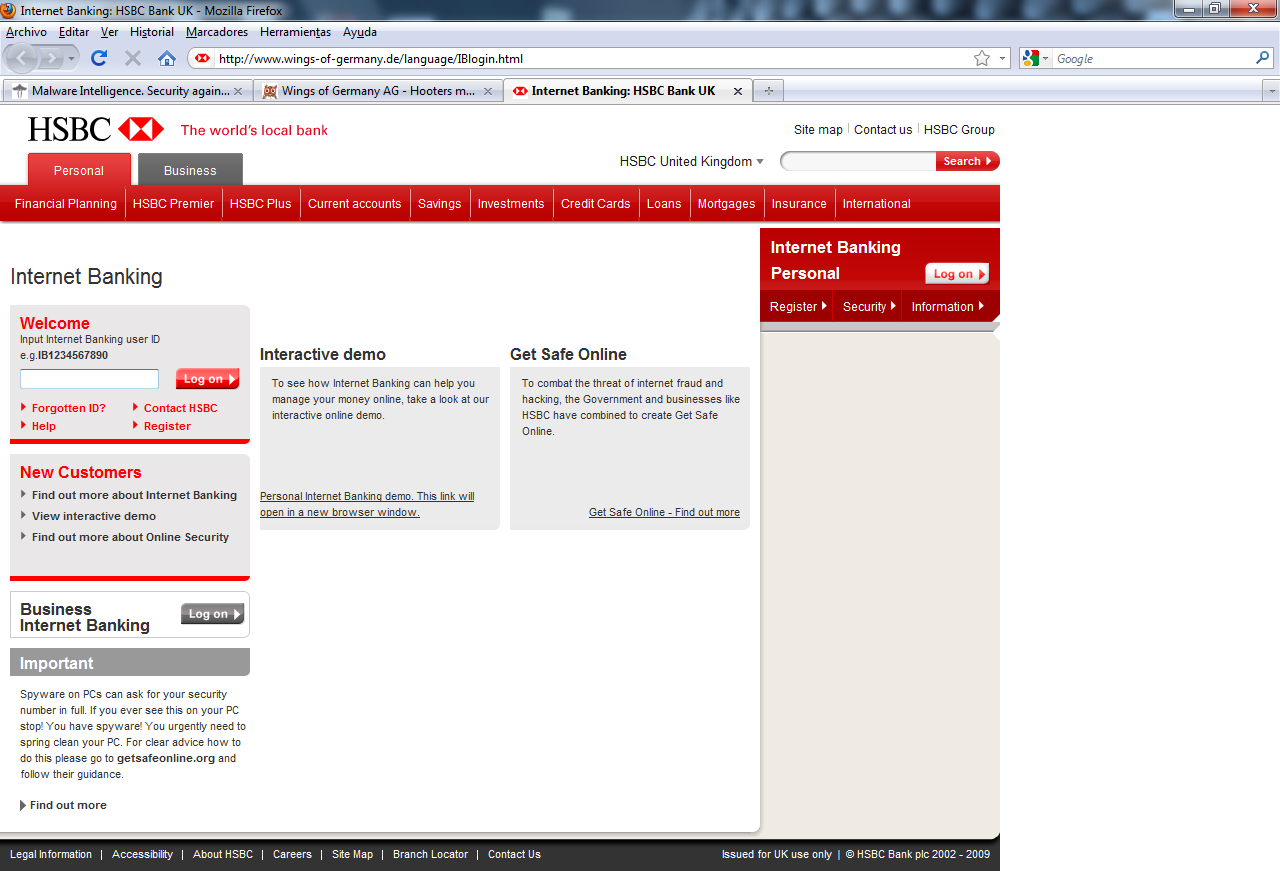Open the Archivo menu
This screenshot has height=871, width=1280.
[26, 32]
